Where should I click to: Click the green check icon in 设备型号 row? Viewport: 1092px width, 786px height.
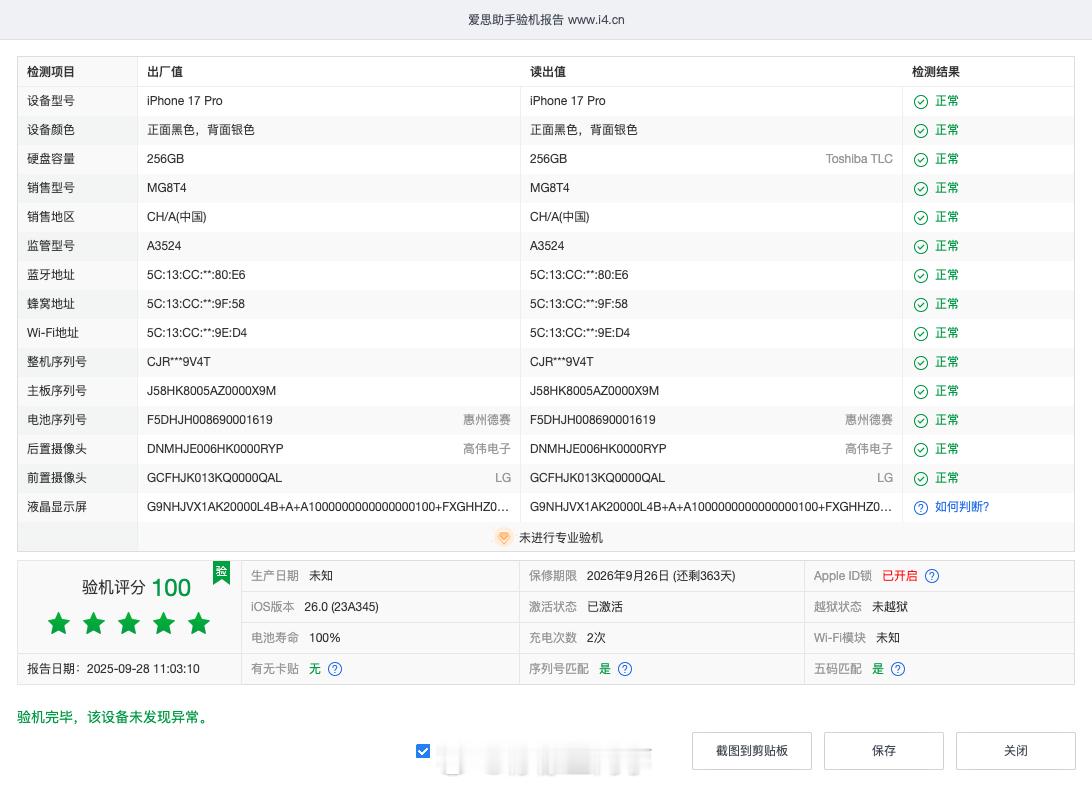point(921,102)
